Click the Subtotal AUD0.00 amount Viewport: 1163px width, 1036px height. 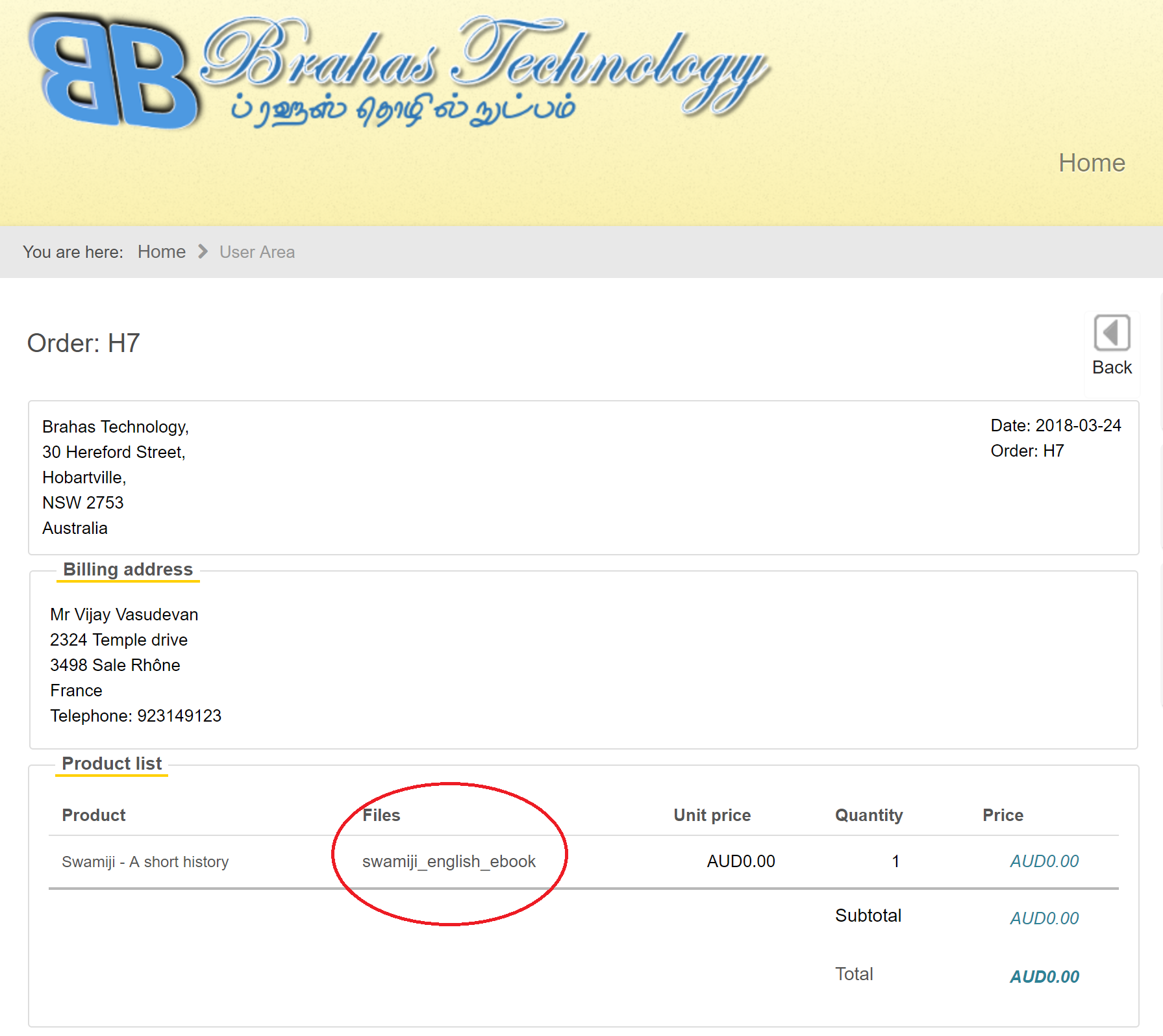click(1044, 918)
